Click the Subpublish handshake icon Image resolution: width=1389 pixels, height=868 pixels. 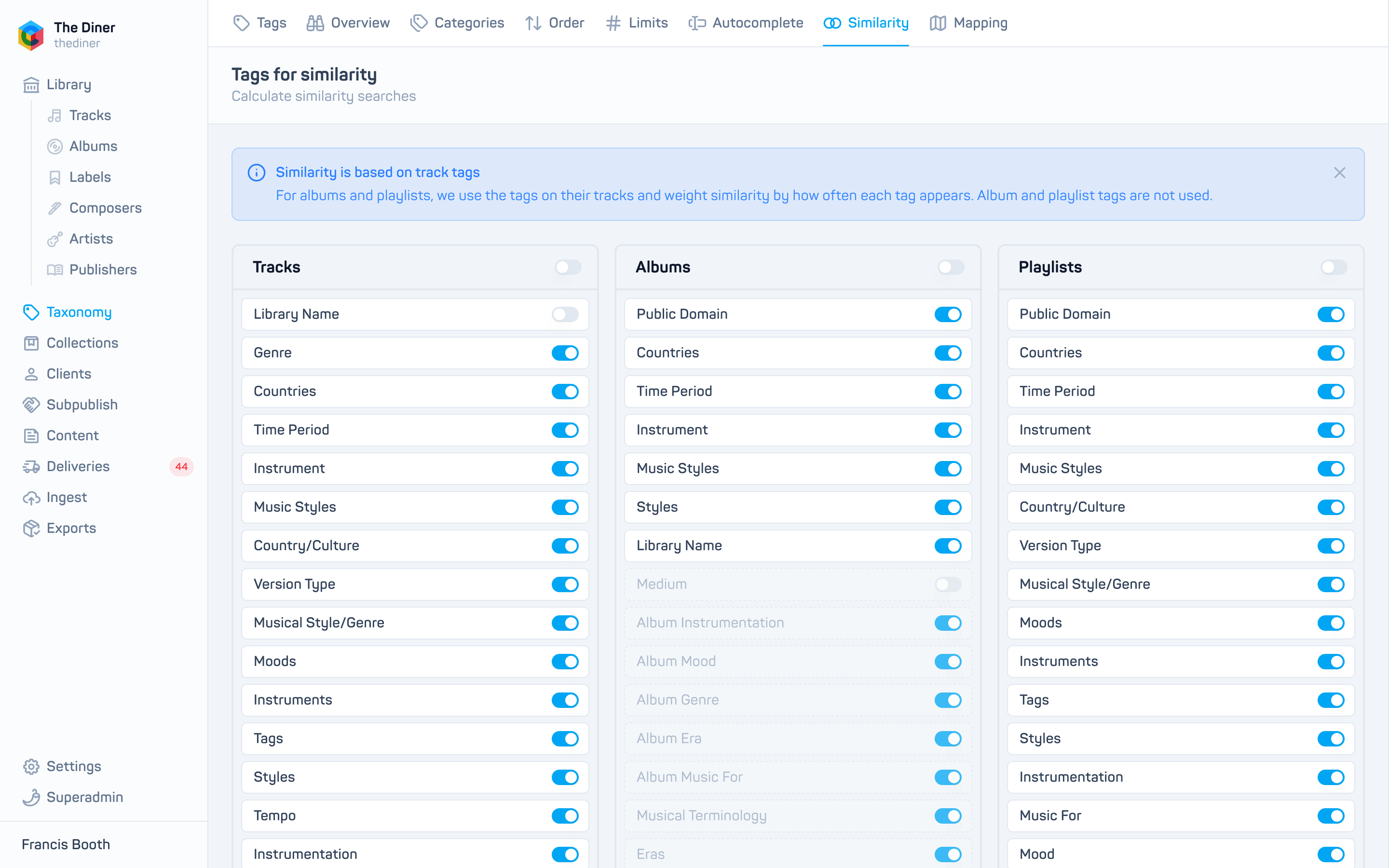(31, 405)
